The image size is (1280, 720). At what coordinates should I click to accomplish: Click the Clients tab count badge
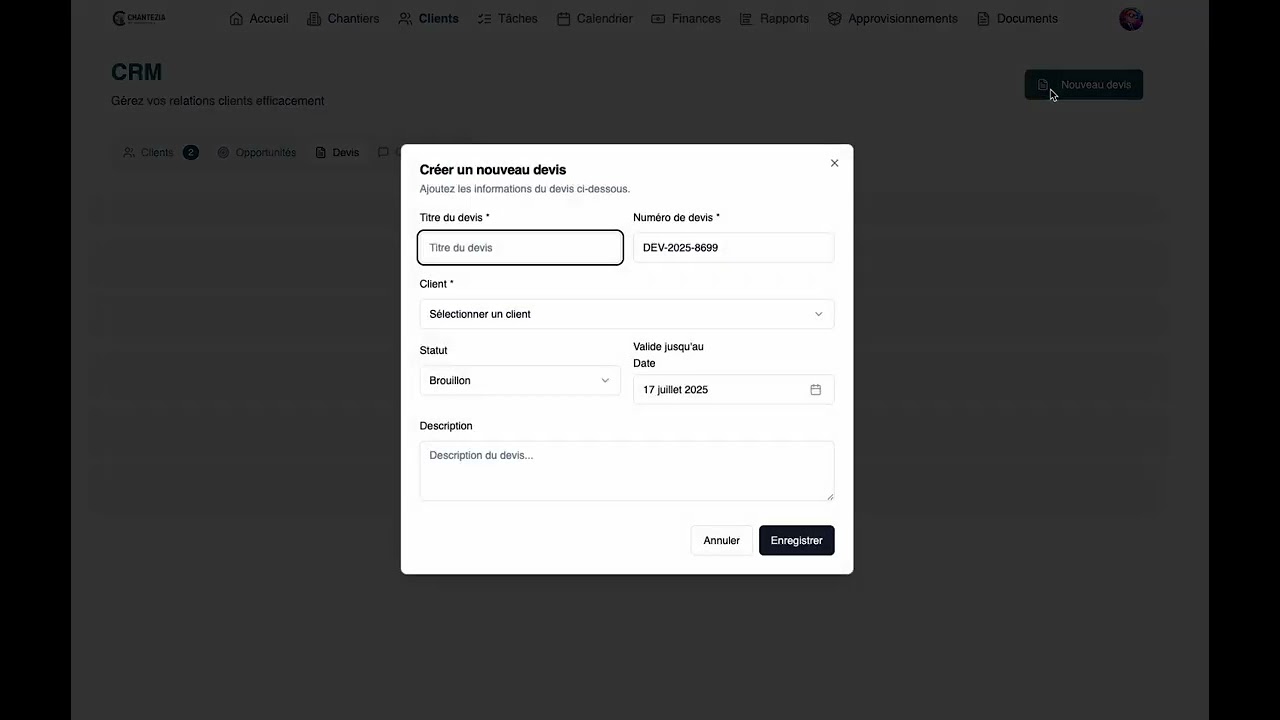[x=191, y=153]
